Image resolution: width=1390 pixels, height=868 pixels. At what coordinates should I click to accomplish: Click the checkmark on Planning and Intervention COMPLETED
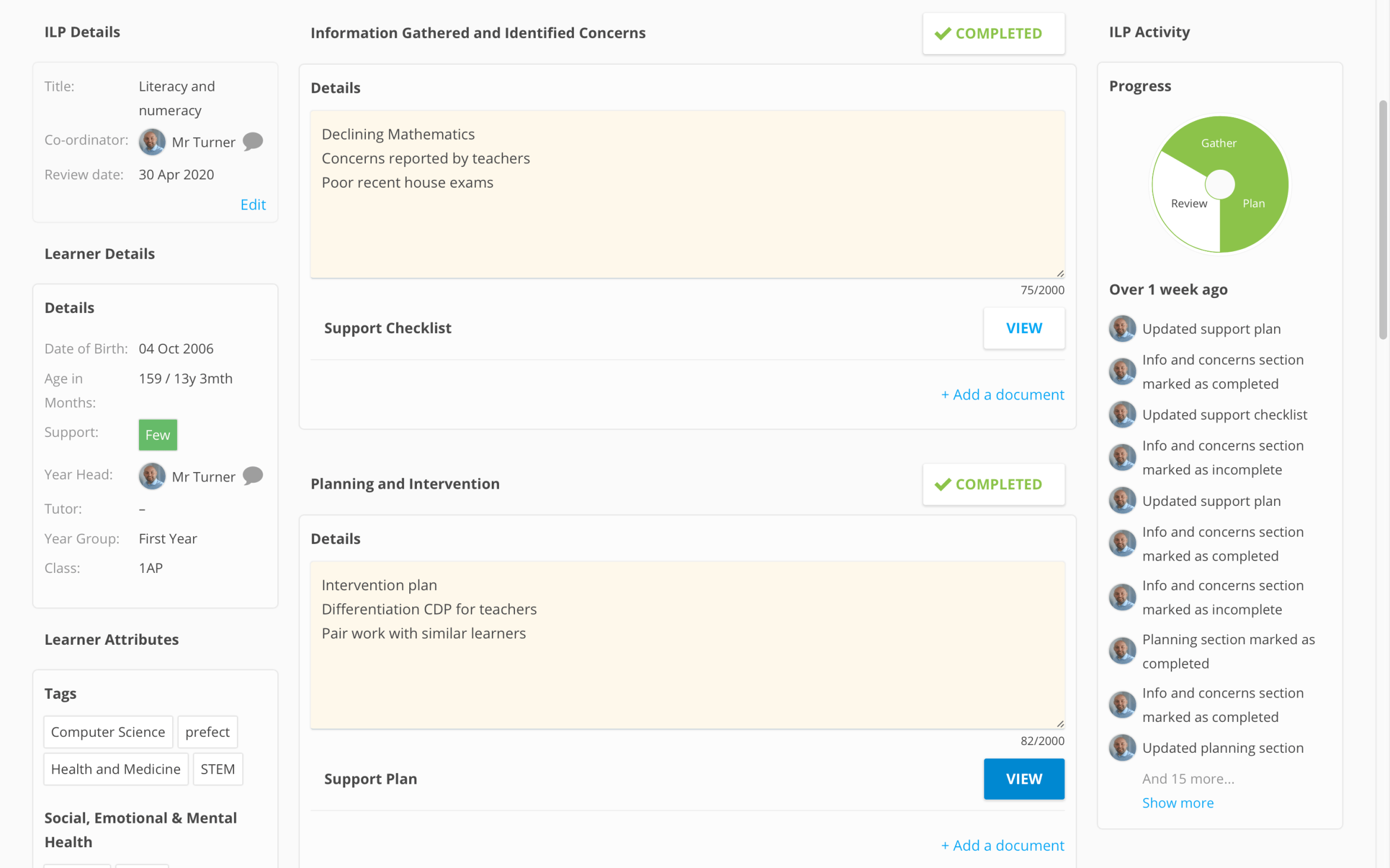(x=942, y=484)
